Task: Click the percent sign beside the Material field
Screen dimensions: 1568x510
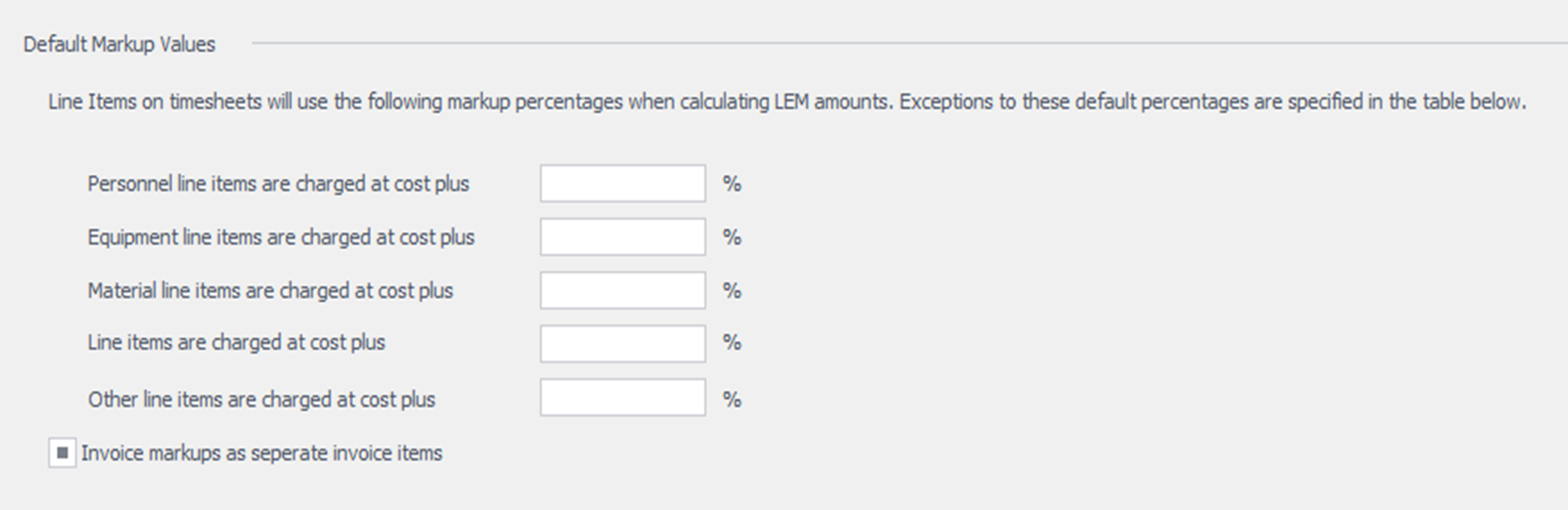Action: pos(732,291)
